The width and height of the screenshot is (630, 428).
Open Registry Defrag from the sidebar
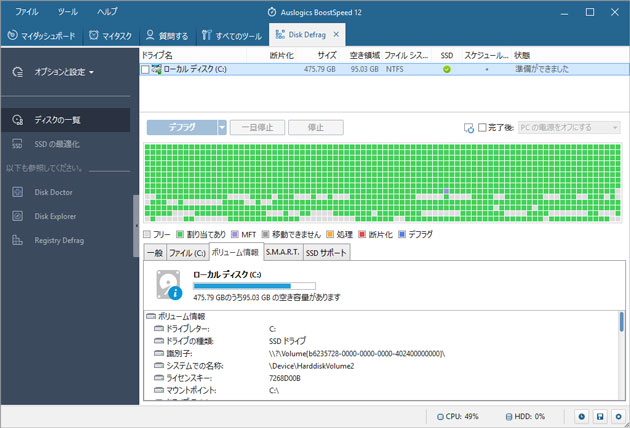point(60,239)
